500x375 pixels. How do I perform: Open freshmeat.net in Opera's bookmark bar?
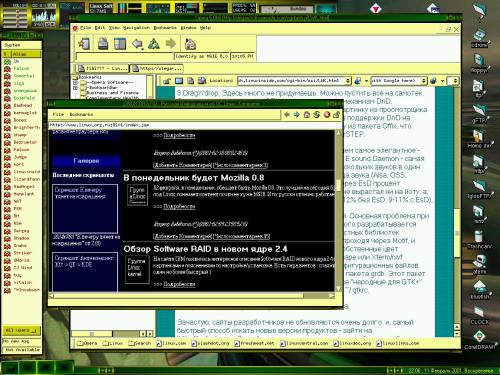[x=254, y=343]
